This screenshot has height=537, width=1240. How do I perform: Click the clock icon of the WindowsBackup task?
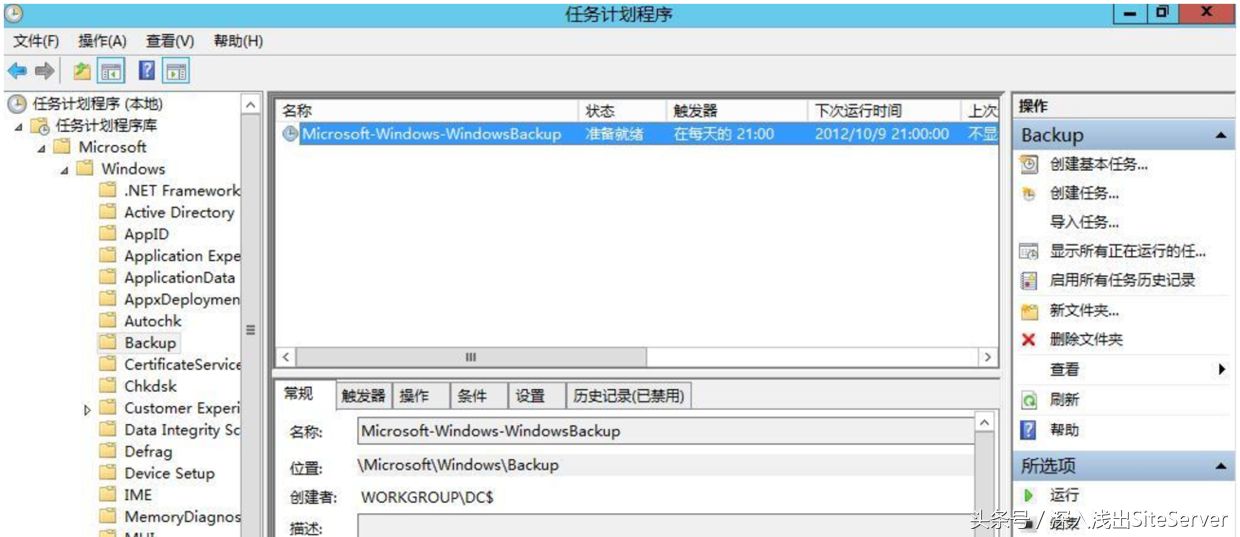290,133
